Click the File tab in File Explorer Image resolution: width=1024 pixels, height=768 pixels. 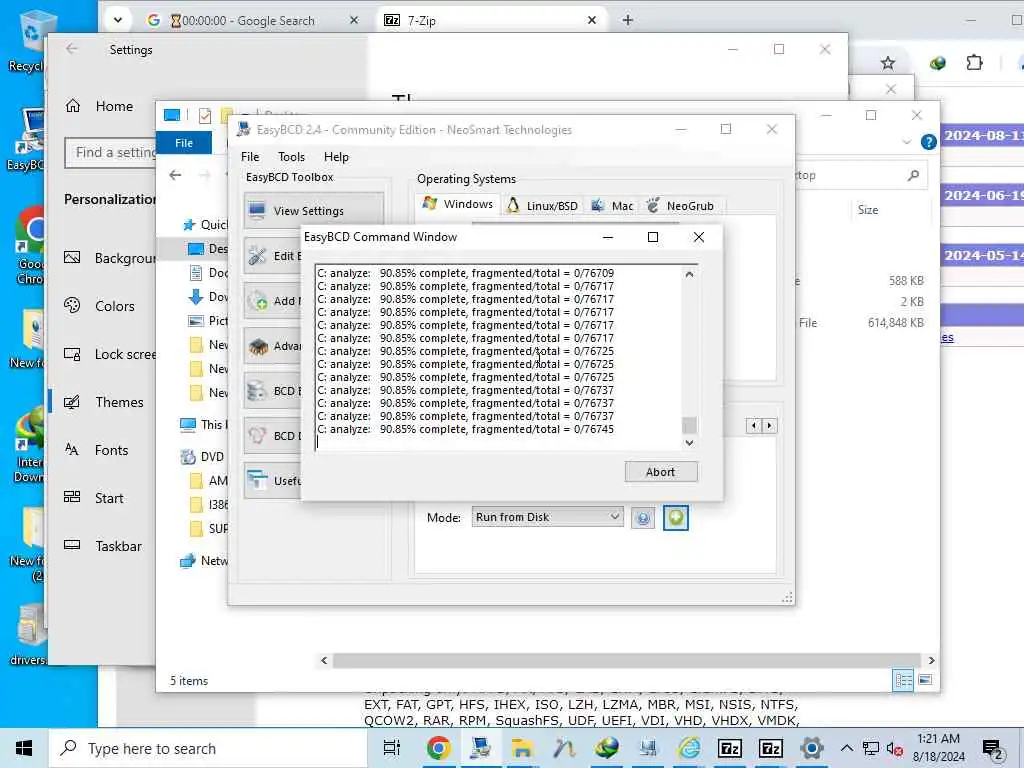[x=184, y=142]
